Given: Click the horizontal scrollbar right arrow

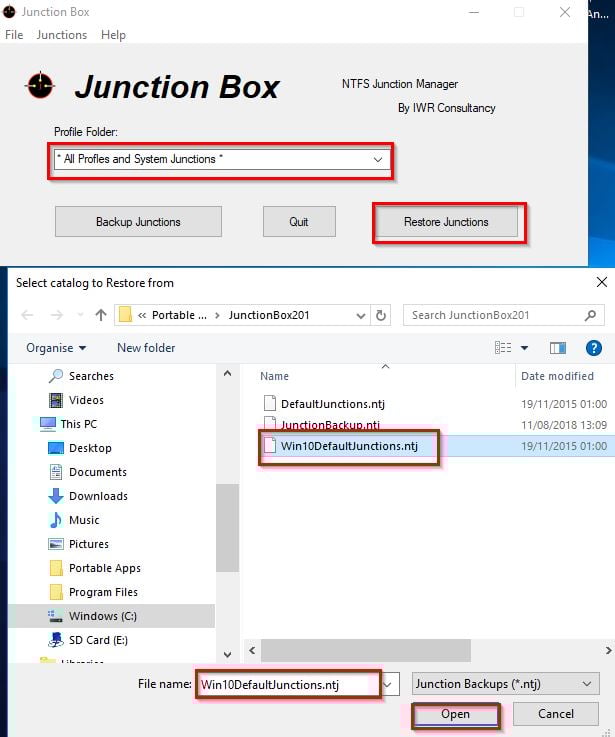Looking at the screenshot, I should 608,650.
